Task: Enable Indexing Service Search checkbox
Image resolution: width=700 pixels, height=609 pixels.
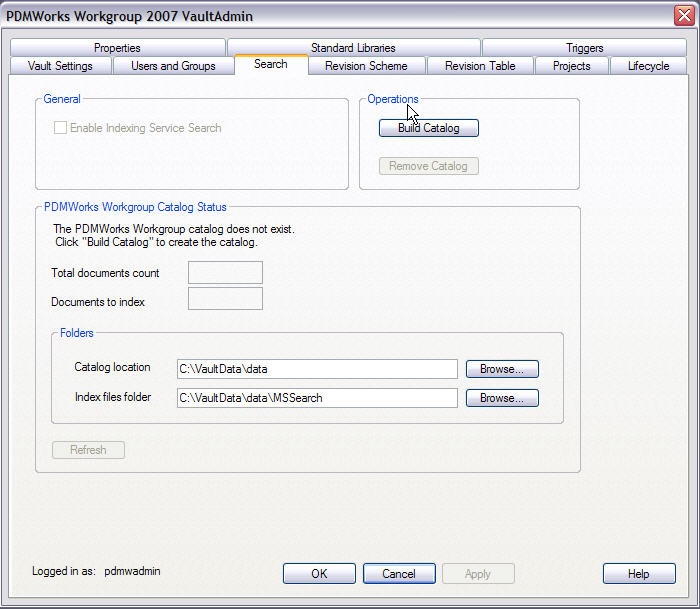Action: [x=60, y=128]
